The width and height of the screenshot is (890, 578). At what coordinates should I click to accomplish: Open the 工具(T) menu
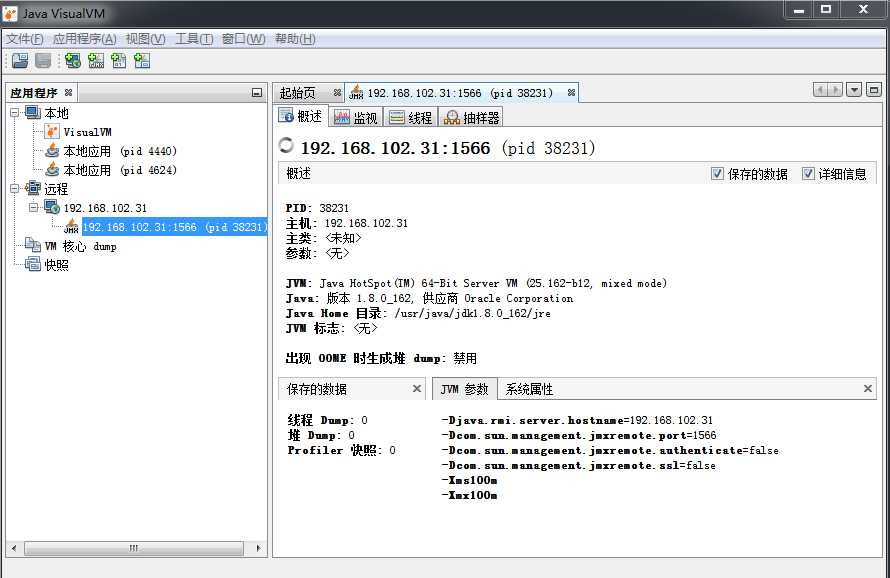pyautogui.click(x=194, y=39)
